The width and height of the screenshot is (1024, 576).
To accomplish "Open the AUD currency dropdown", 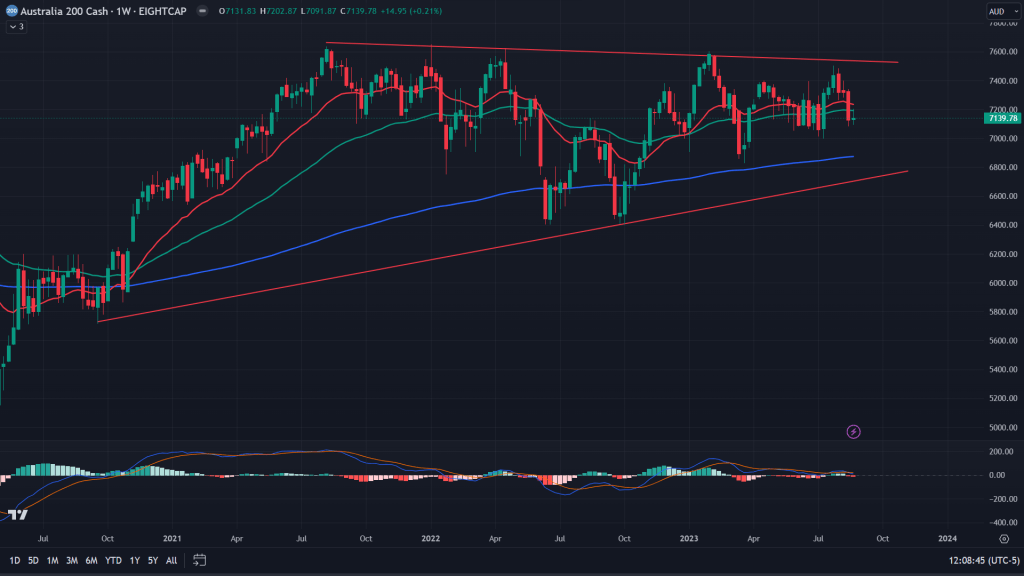I will coord(1000,11).
